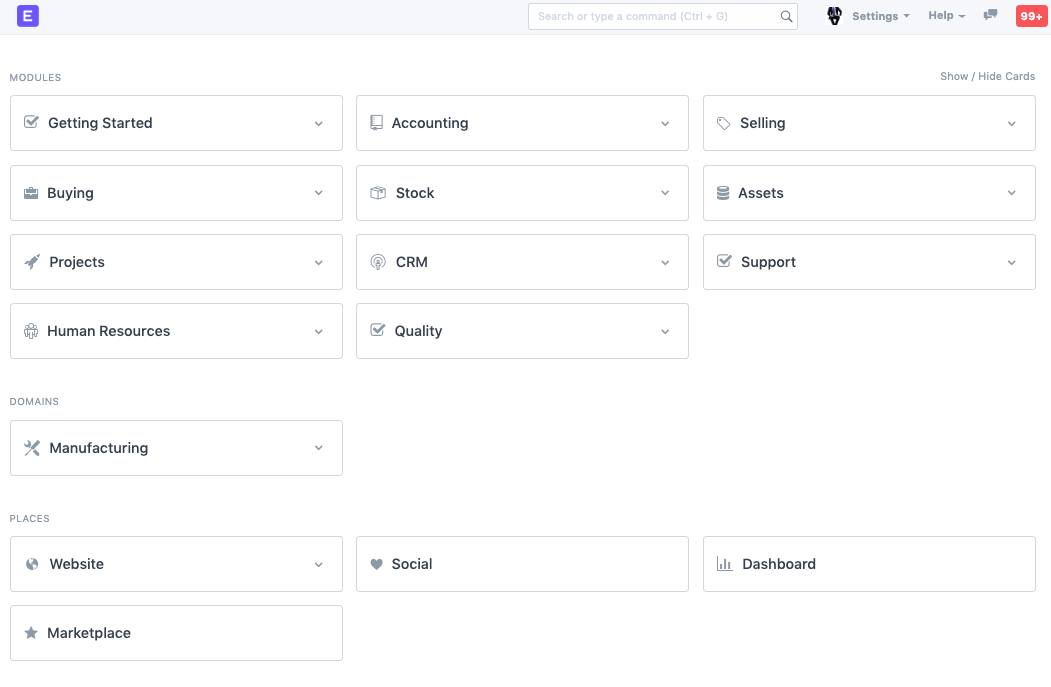
Task: Click Show / Hide Cards link
Action: pyautogui.click(x=987, y=76)
